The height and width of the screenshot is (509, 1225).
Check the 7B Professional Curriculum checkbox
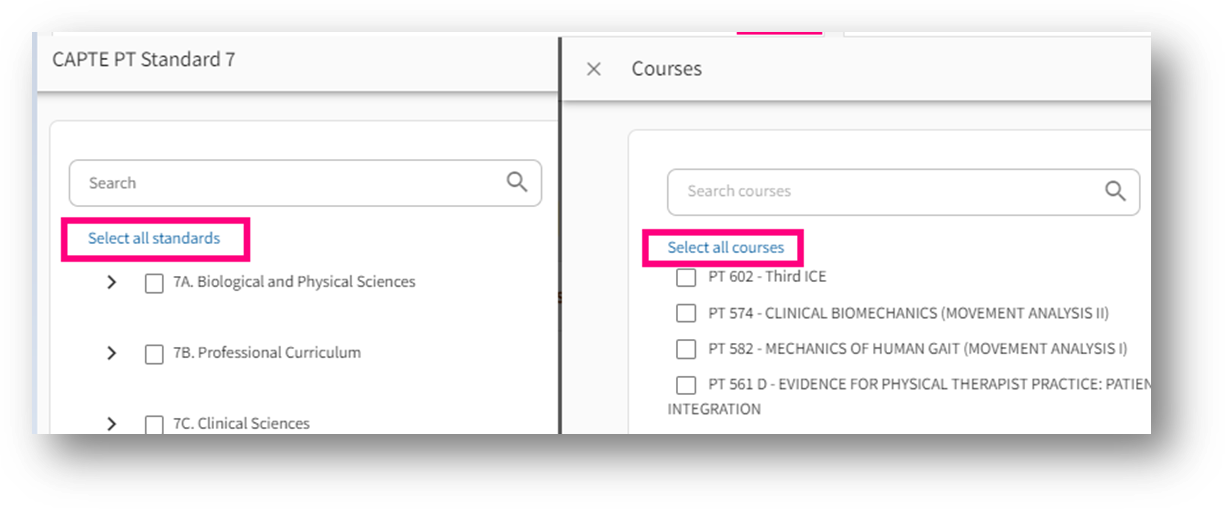[154, 354]
